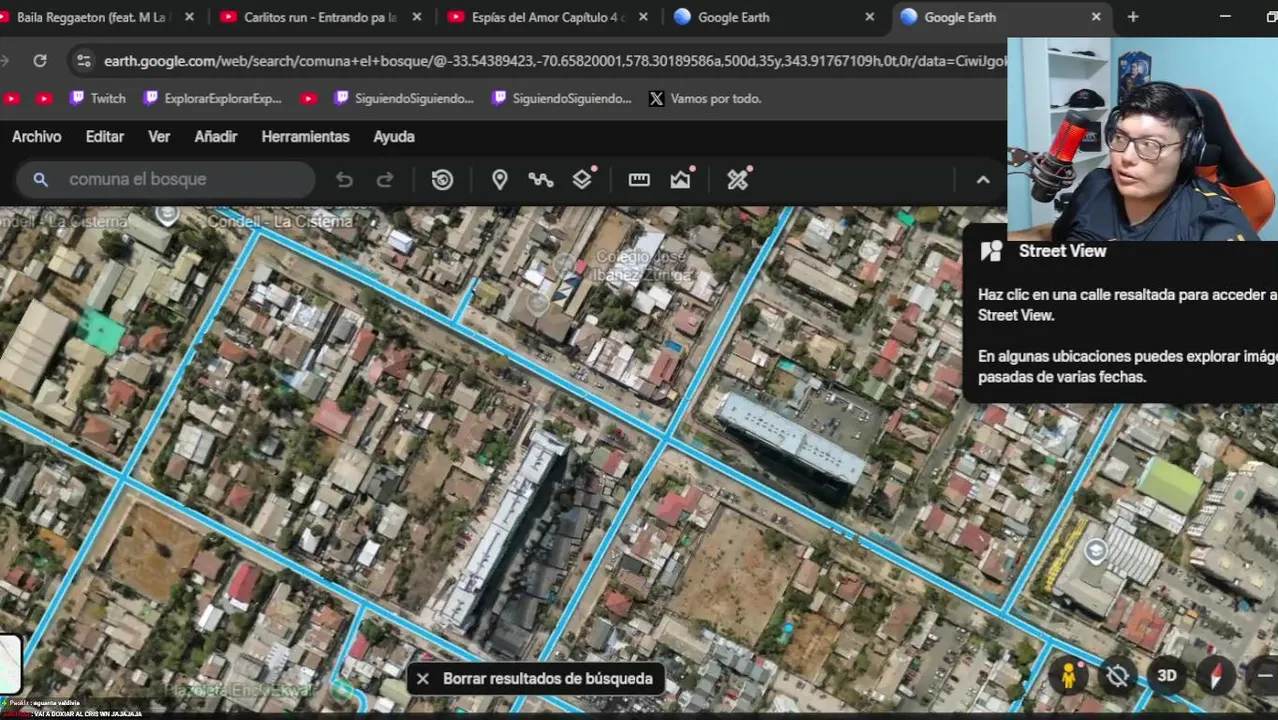The image size is (1278, 720).
Task: Click the crossed-out location target button
Action: (1117, 676)
